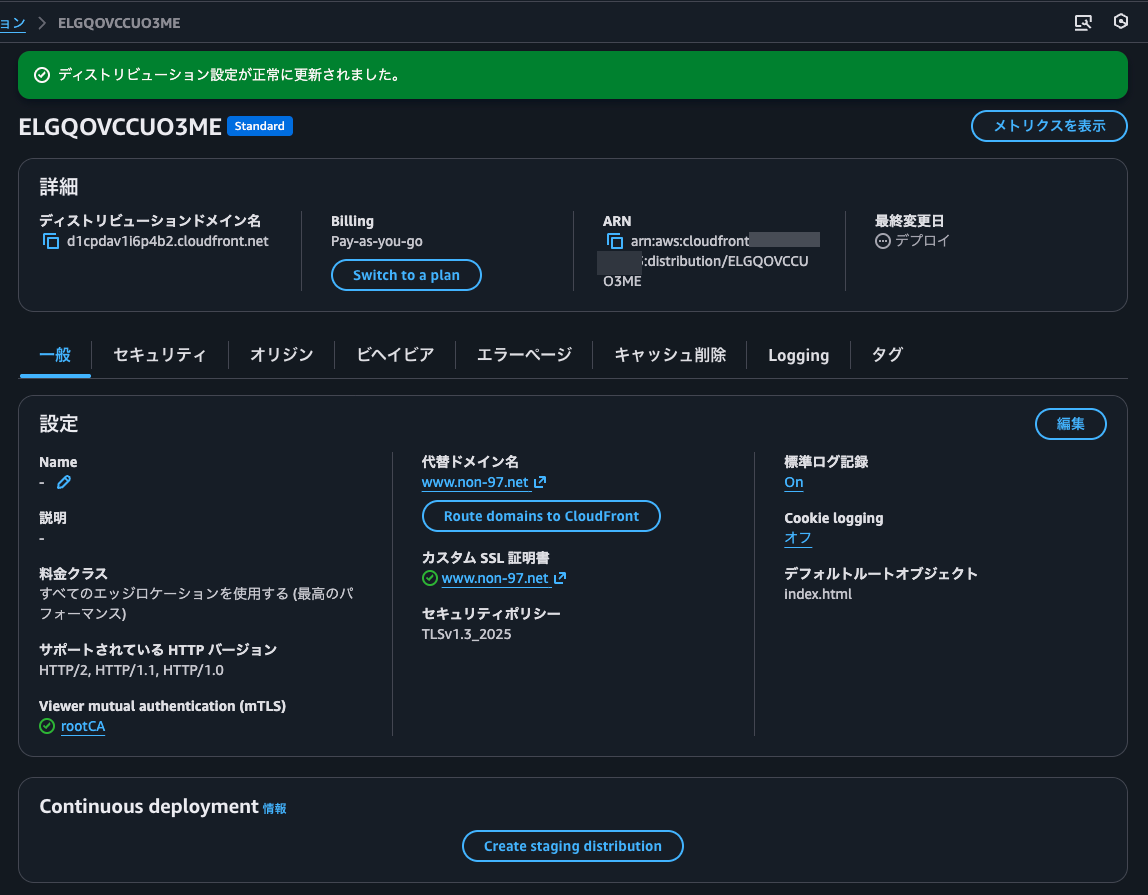
Task: Copy the distribution ARN via its copy icon
Action: click(x=614, y=240)
